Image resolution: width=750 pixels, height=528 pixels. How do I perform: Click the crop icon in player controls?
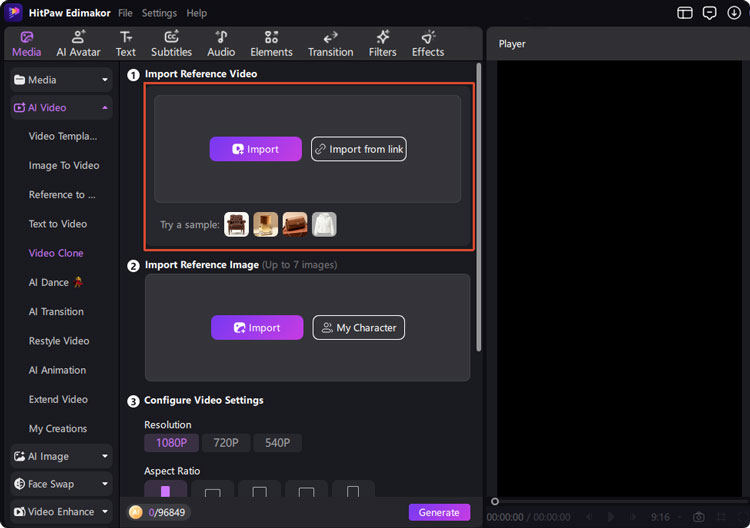tap(721, 517)
